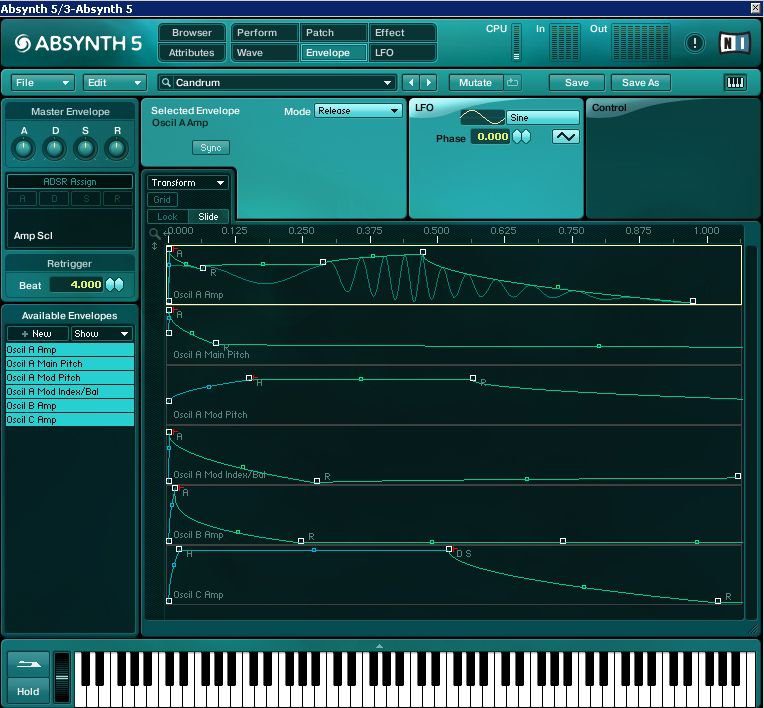Go to next preset arrow
764x708 pixels.
click(428, 82)
